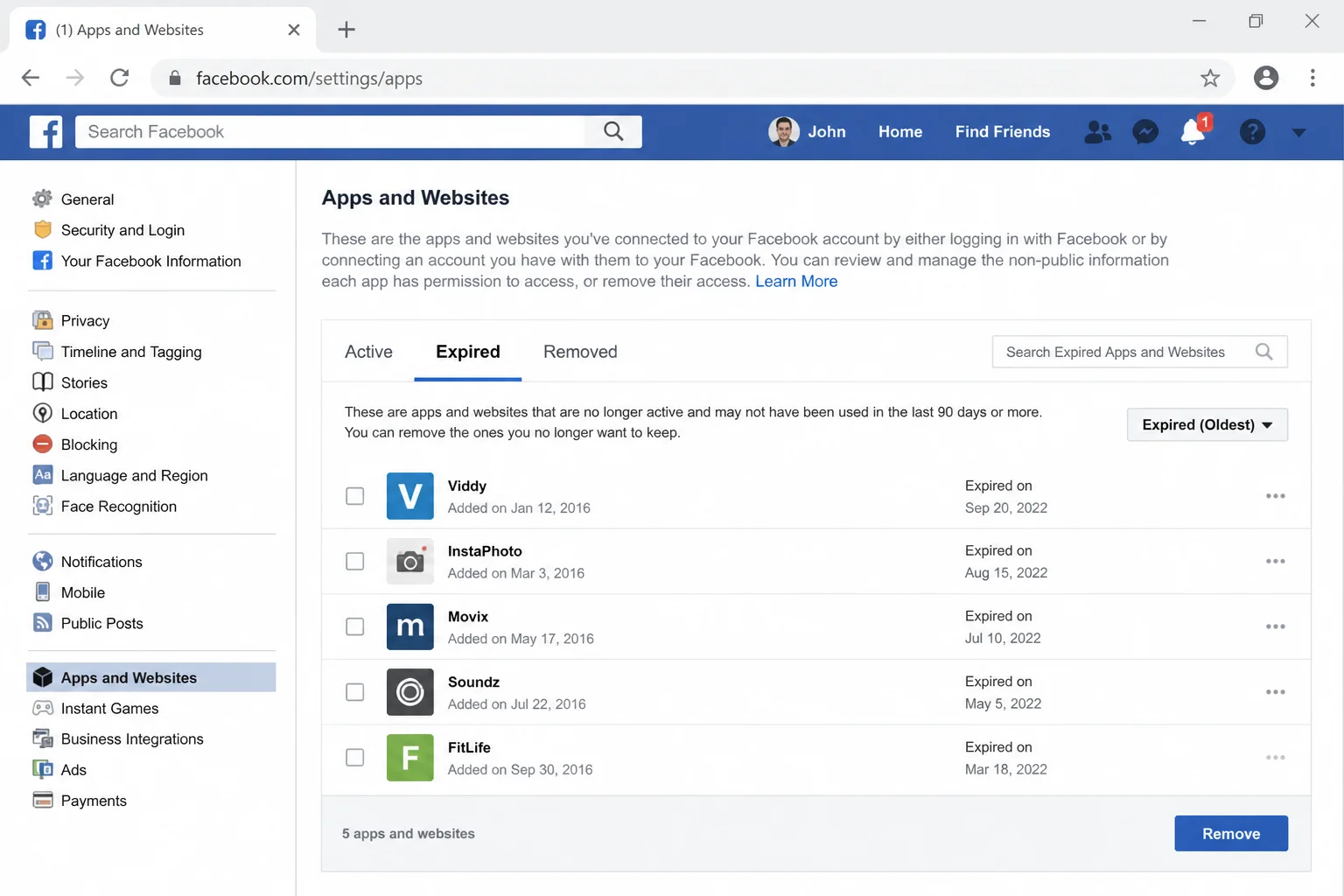The height and width of the screenshot is (896, 1344).
Task: Check the Movix app checkbox
Action: click(354, 626)
